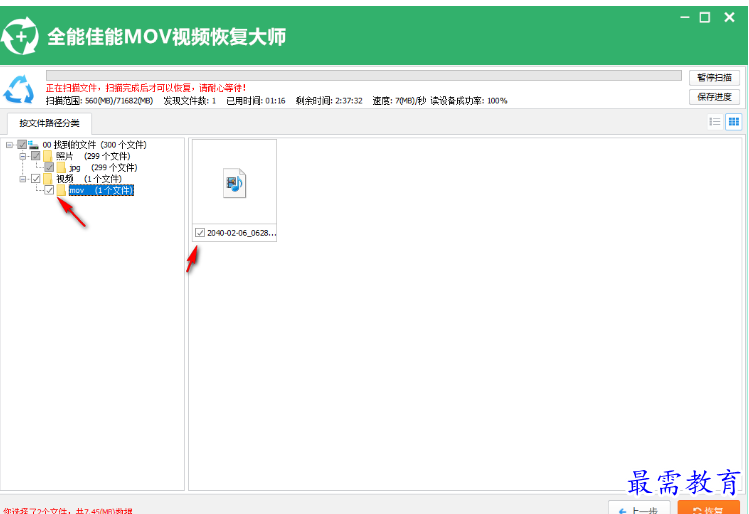749x514 pixels.
Task: Click the 照片 folder icon
Action: coord(47,156)
